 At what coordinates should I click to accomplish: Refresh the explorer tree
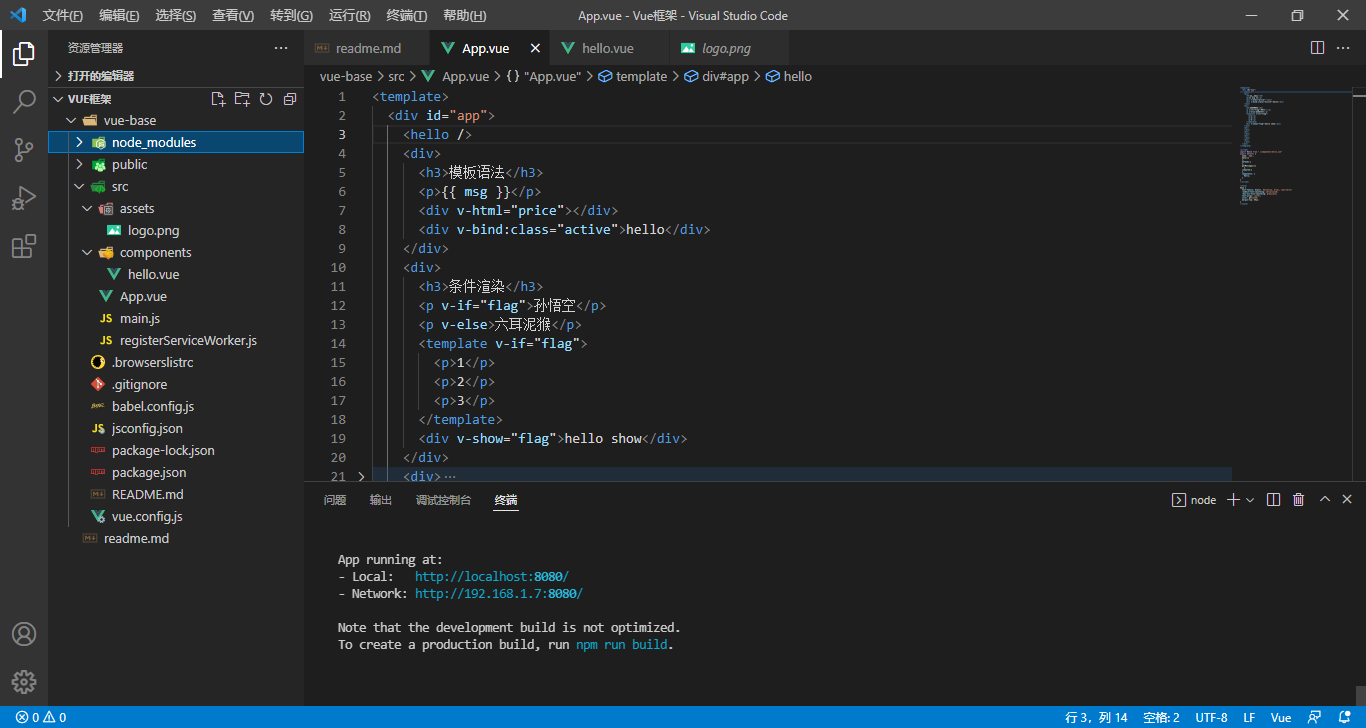[x=266, y=99]
